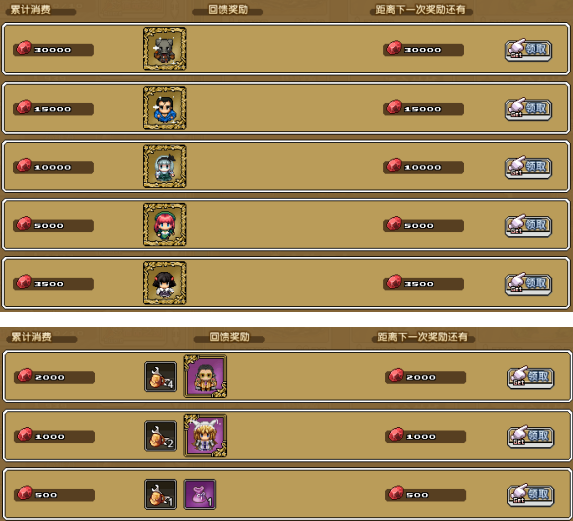The width and height of the screenshot is (573, 521).
Task: Claim the 500 tier reward button
Action: 531,495
